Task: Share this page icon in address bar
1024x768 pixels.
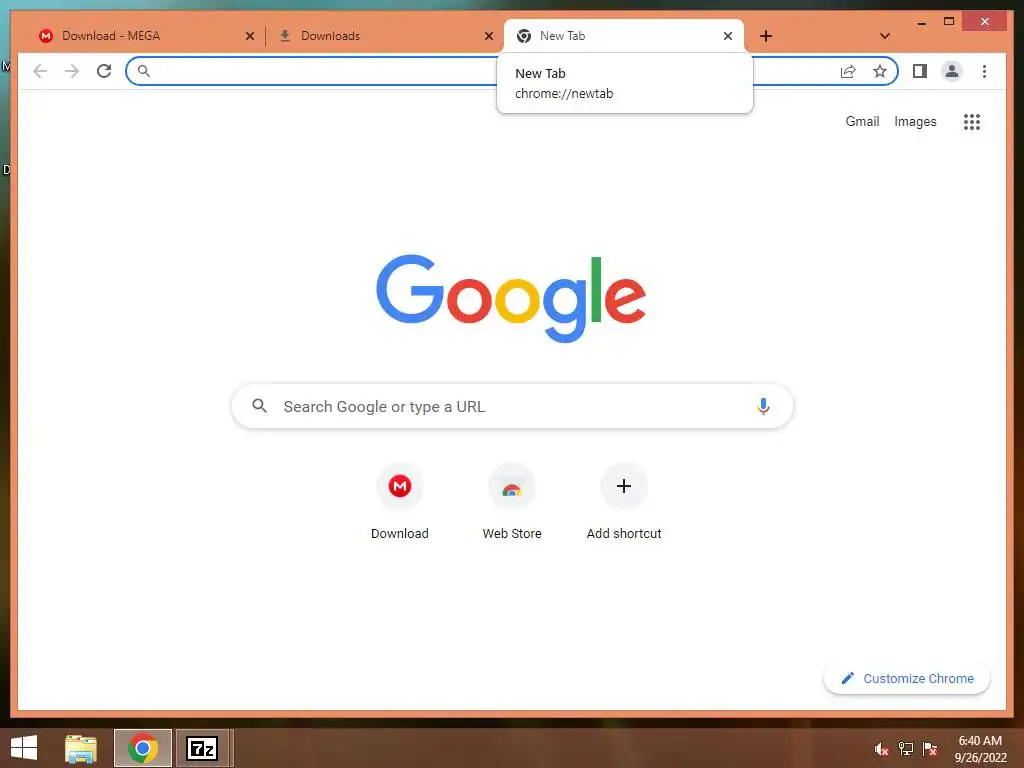Action: coord(848,71)
